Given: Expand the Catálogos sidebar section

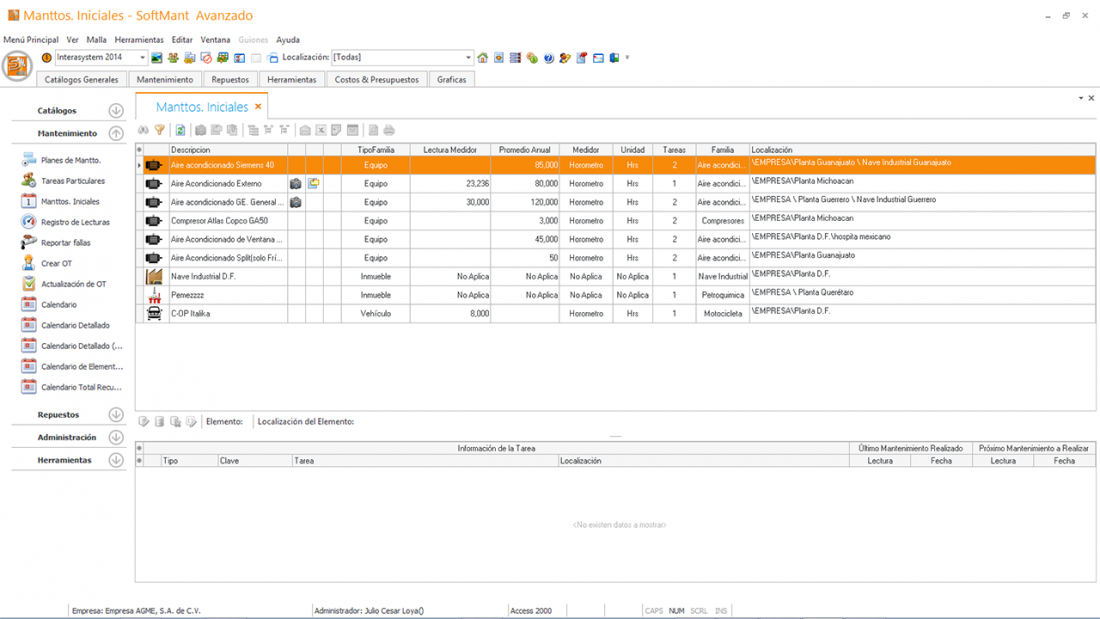Looking at the screenshot, I should pos(116,111).
